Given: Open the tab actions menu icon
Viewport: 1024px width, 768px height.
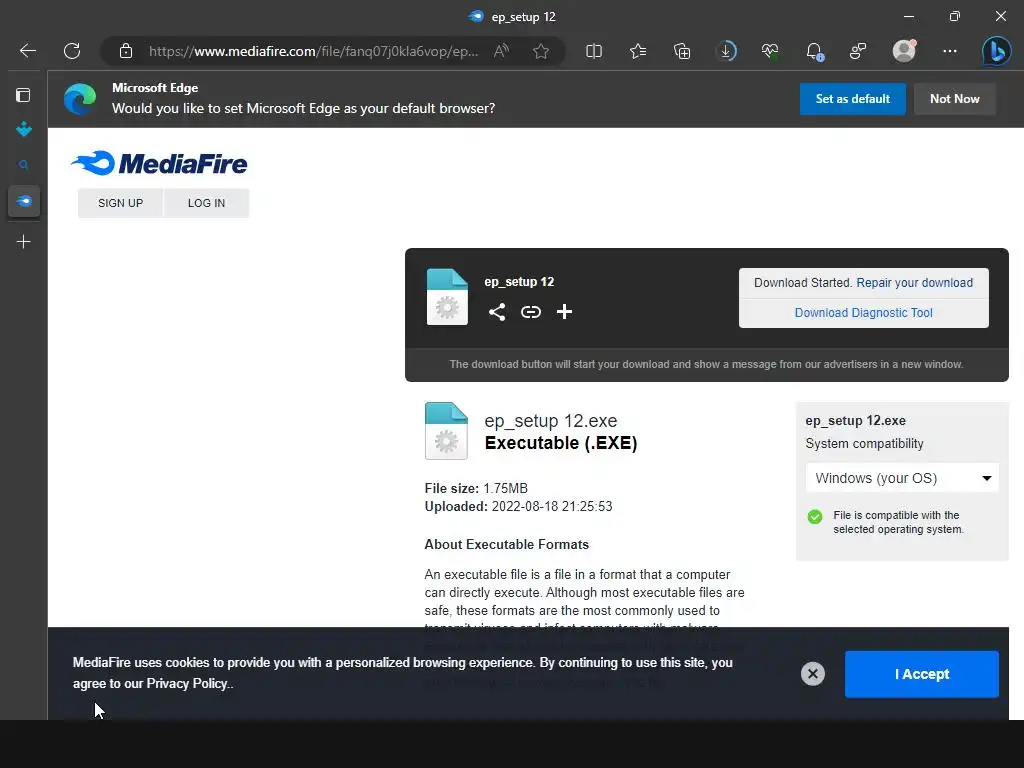Looking at the screenshot, I should click(24, 95).
